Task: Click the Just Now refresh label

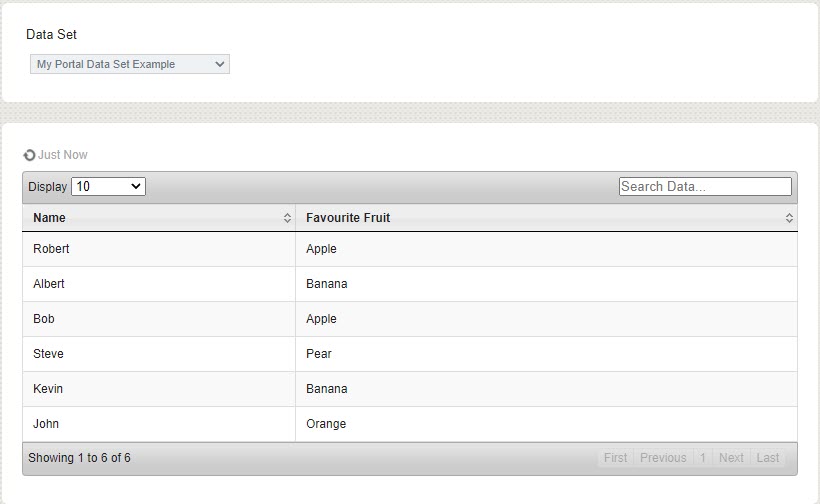Action: [63, 155]
